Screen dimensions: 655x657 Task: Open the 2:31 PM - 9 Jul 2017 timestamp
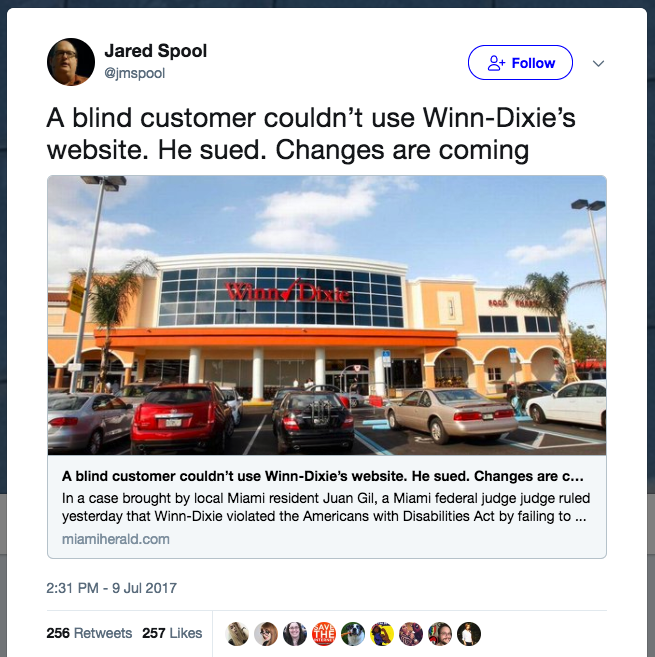[111, 588]
